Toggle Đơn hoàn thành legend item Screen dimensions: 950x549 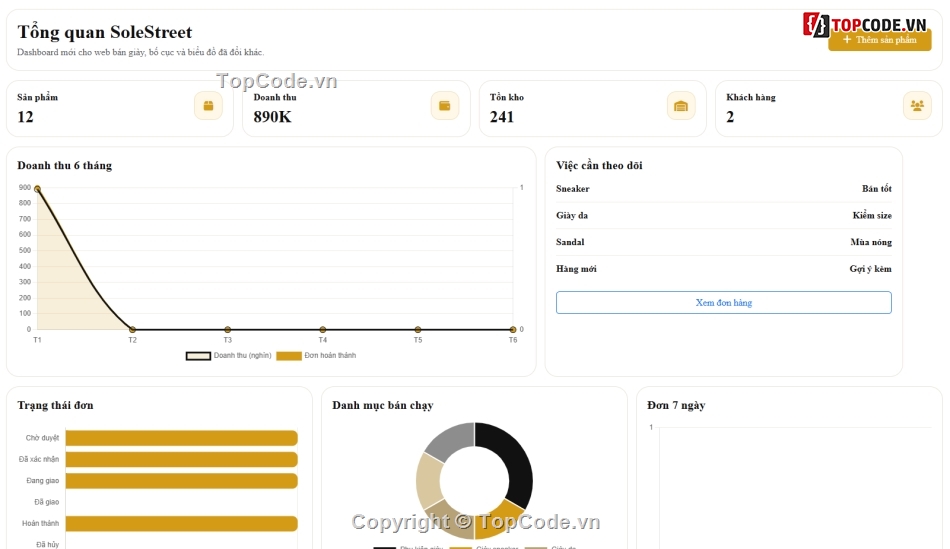[x=316, y=356]
